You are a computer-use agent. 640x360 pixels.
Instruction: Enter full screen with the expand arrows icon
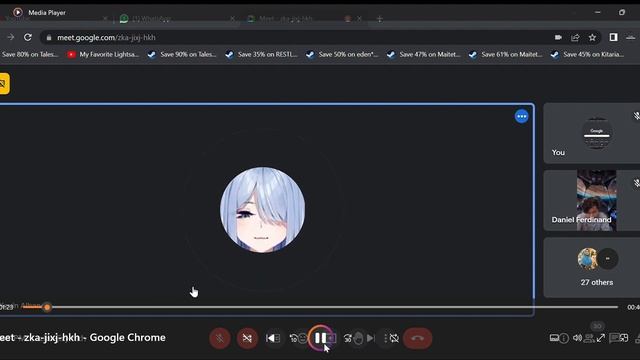click(x=601, y=338)
